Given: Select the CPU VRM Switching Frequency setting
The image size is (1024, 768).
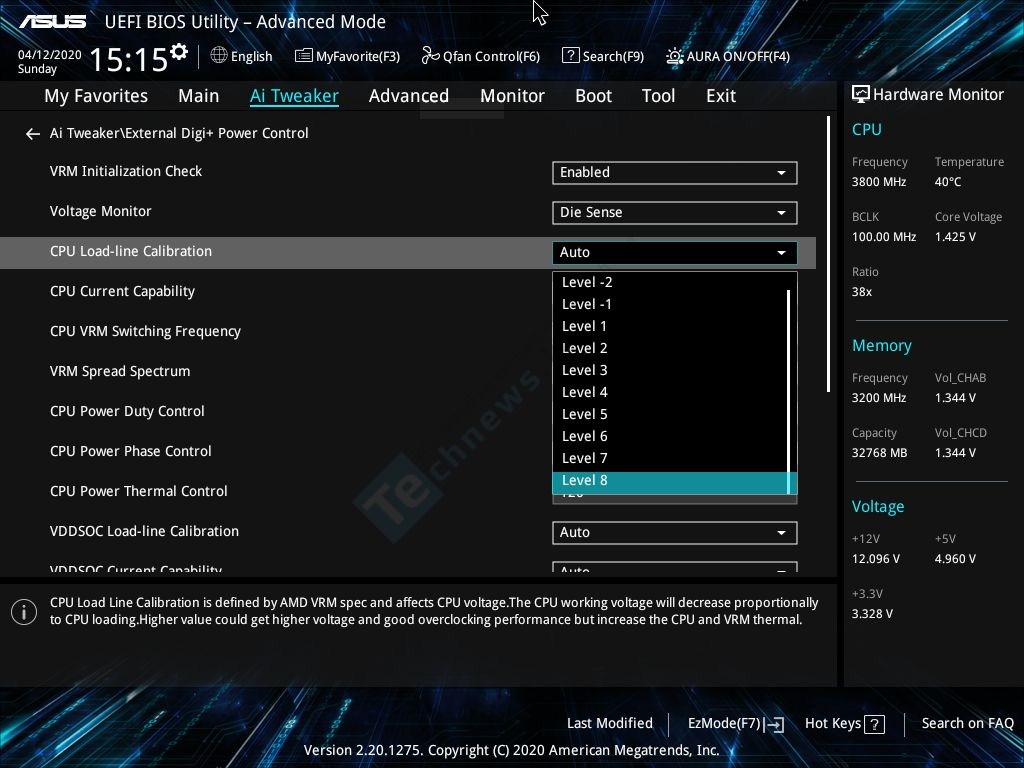Looking at the screenshot, I should pyautogui.click(x=145, y=331).
